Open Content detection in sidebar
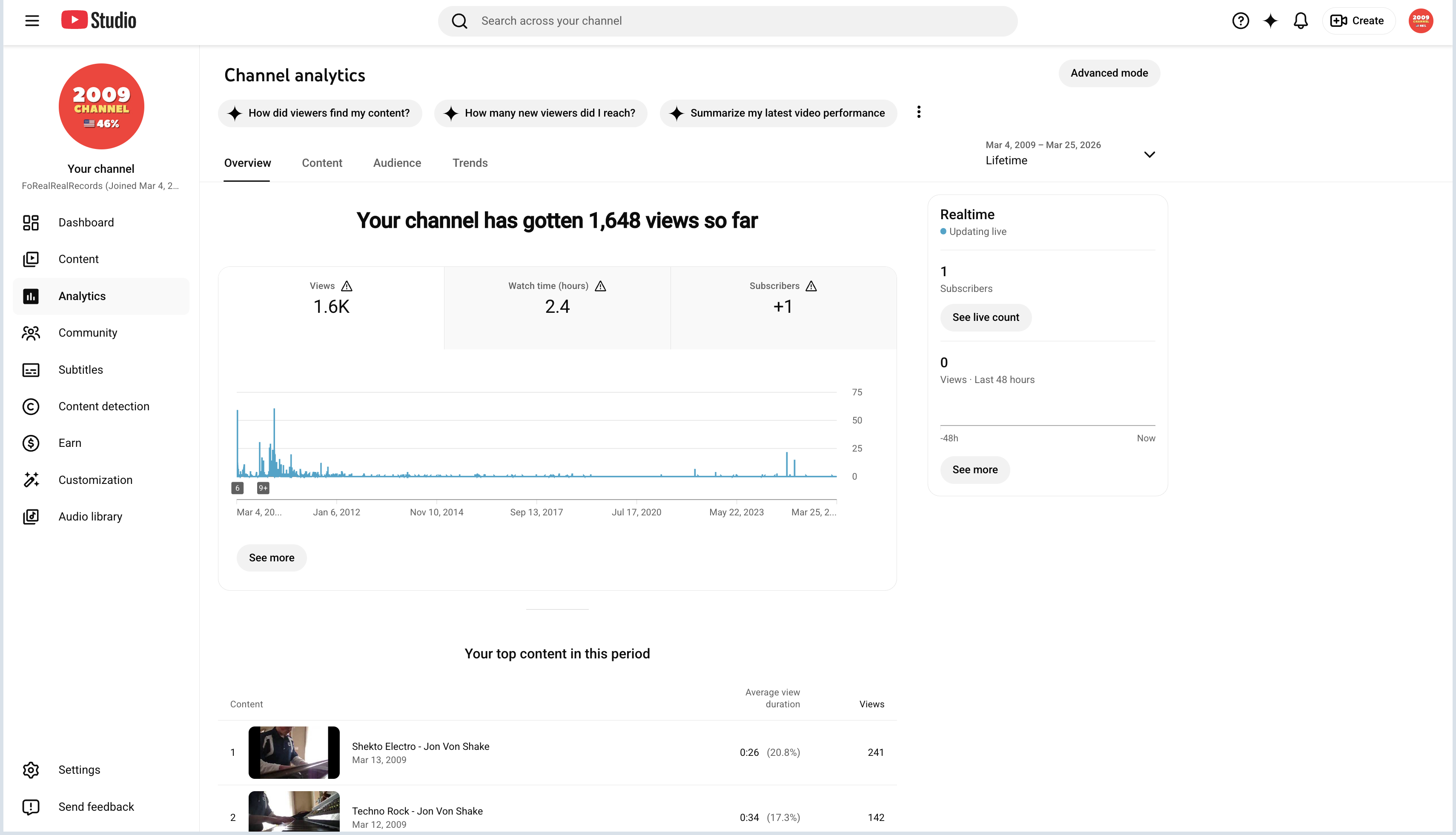Screen dimensions: 1456x835 click(101, 406)
